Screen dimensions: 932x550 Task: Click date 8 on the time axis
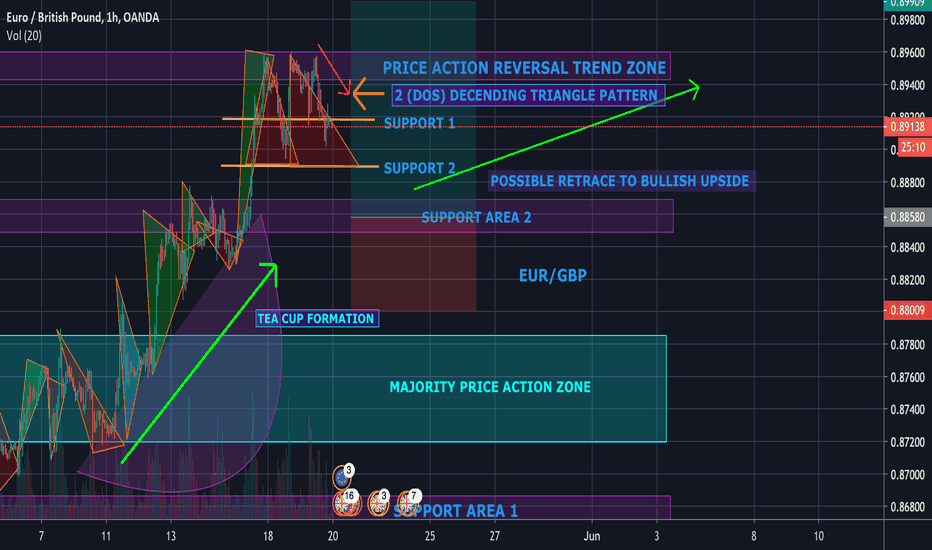(754, 536)
